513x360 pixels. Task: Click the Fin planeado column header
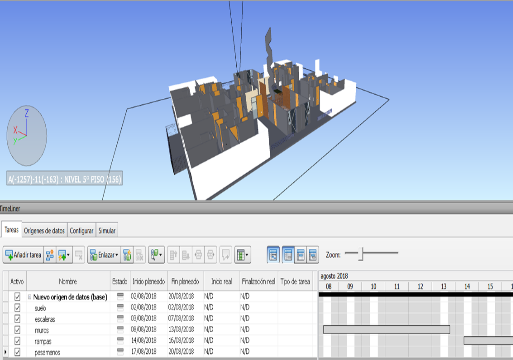coord(185,281)
